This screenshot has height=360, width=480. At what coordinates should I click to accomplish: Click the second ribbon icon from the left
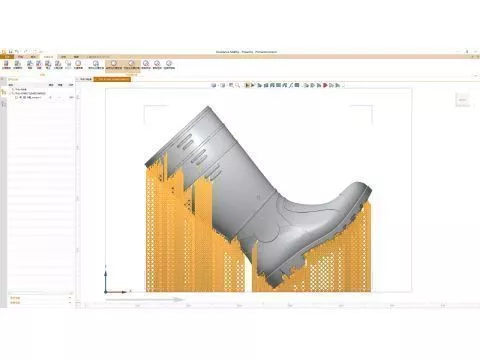tap(17, 65)
